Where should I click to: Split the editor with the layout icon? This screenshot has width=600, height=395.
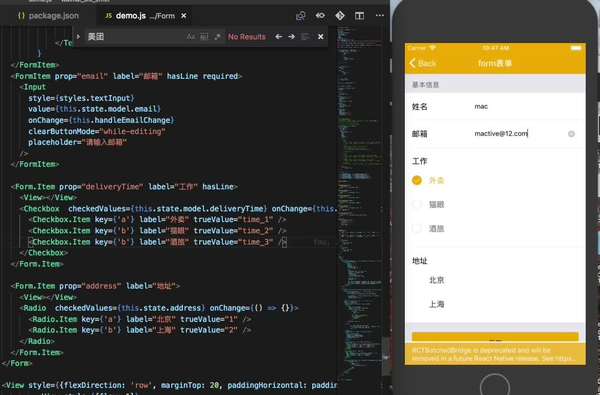[359, 16]
